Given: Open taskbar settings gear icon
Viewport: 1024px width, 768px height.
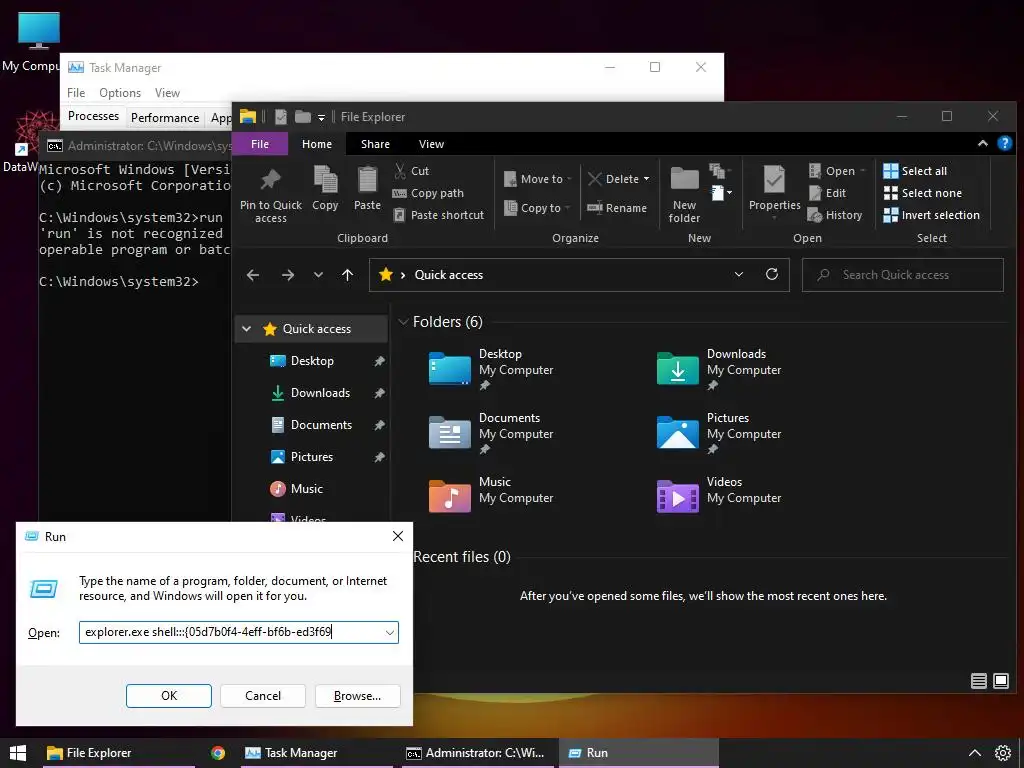Looking at the screenshot, I should [1003, 753].
